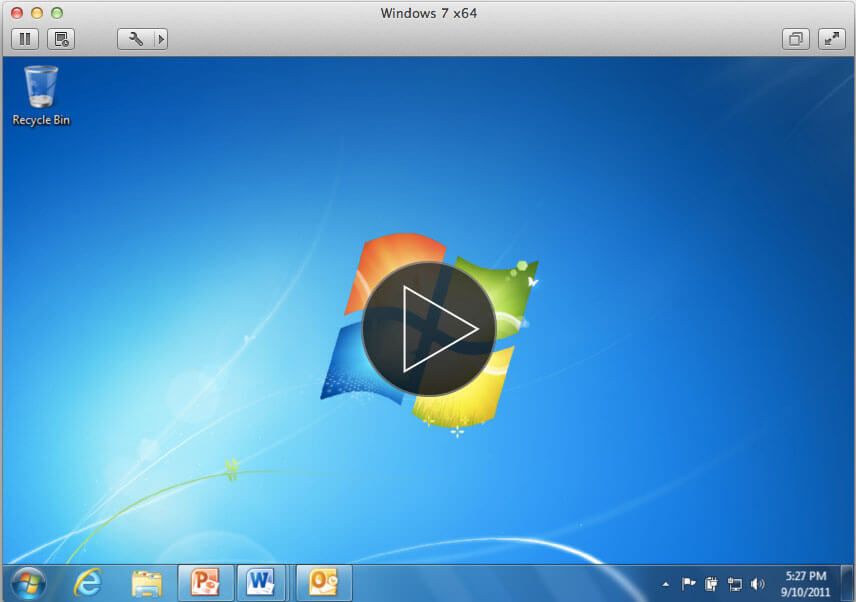Zoom the VM window with the green button
The image size is (856, 602).
[57, 13]
